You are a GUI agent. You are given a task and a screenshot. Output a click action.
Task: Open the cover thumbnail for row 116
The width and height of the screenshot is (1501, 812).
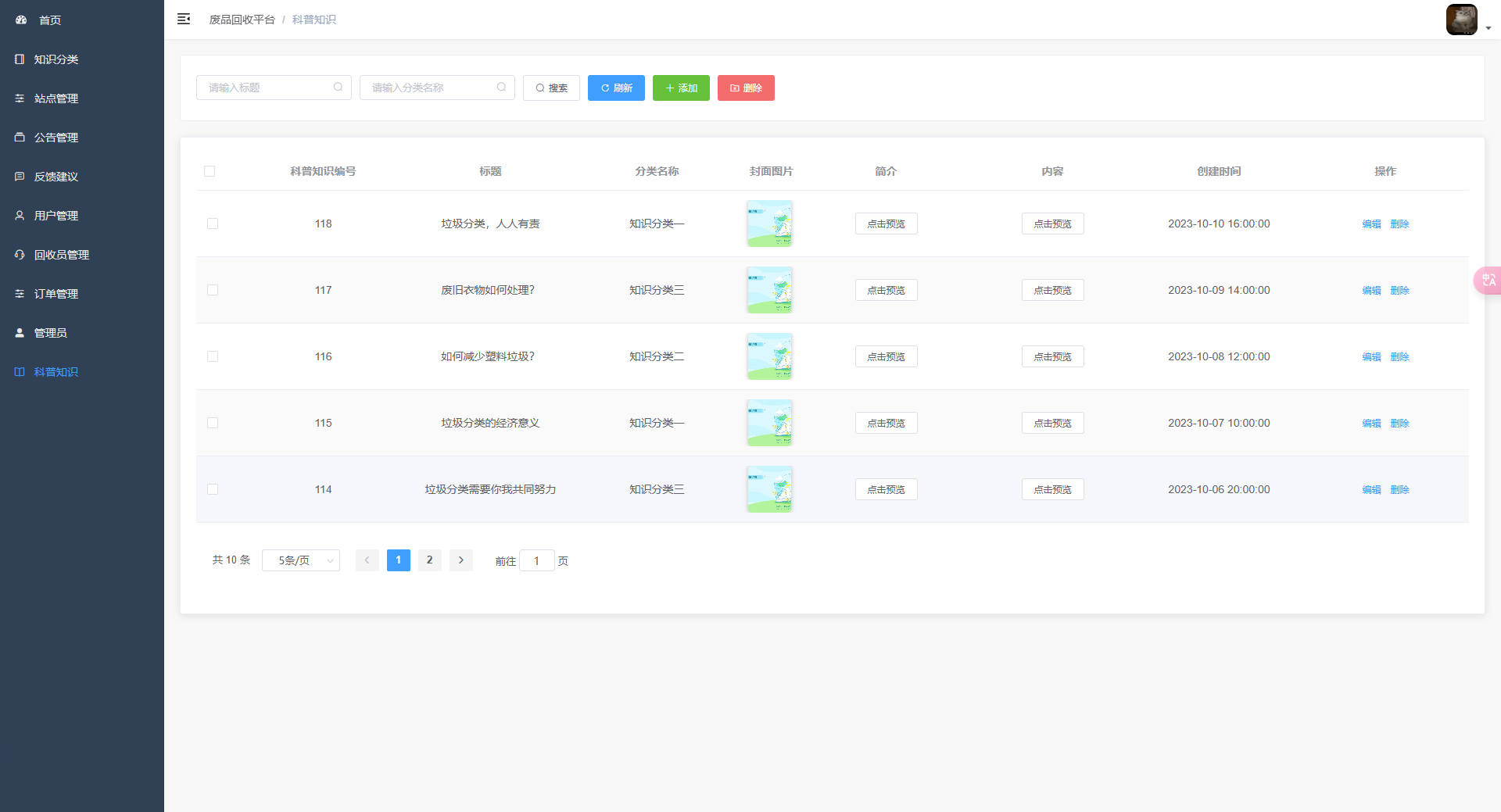(770, 356)
